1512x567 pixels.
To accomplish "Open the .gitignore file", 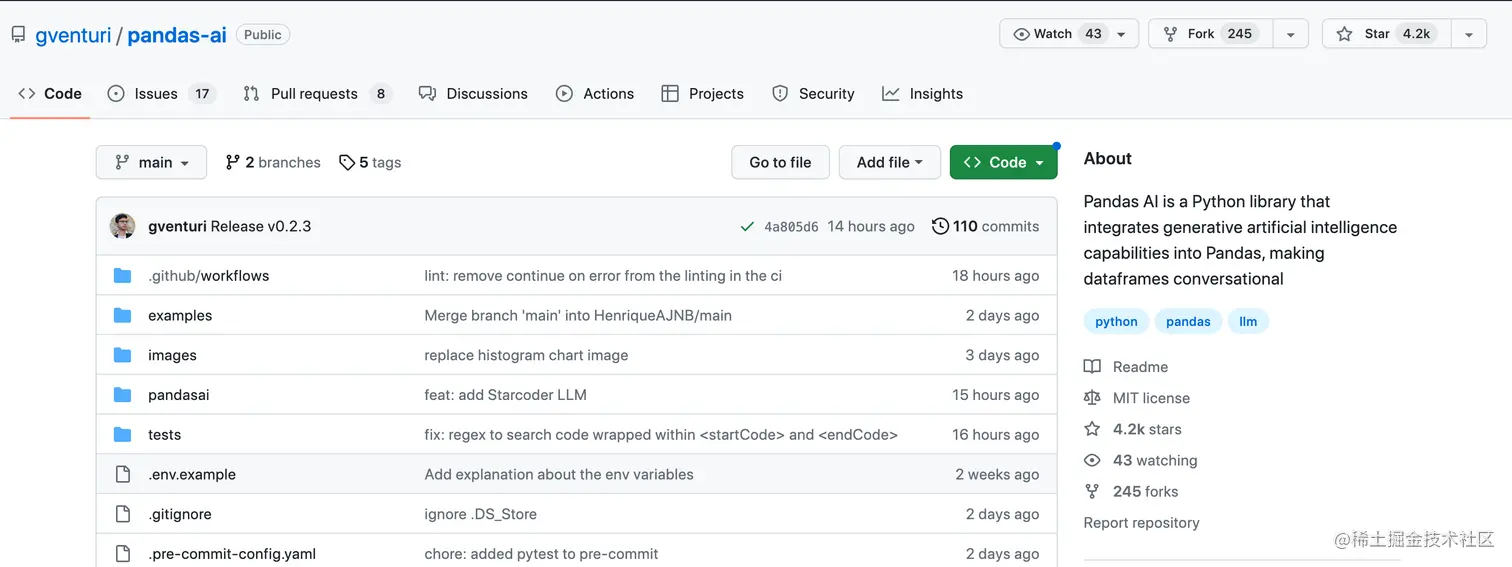I will coord(180,515).
